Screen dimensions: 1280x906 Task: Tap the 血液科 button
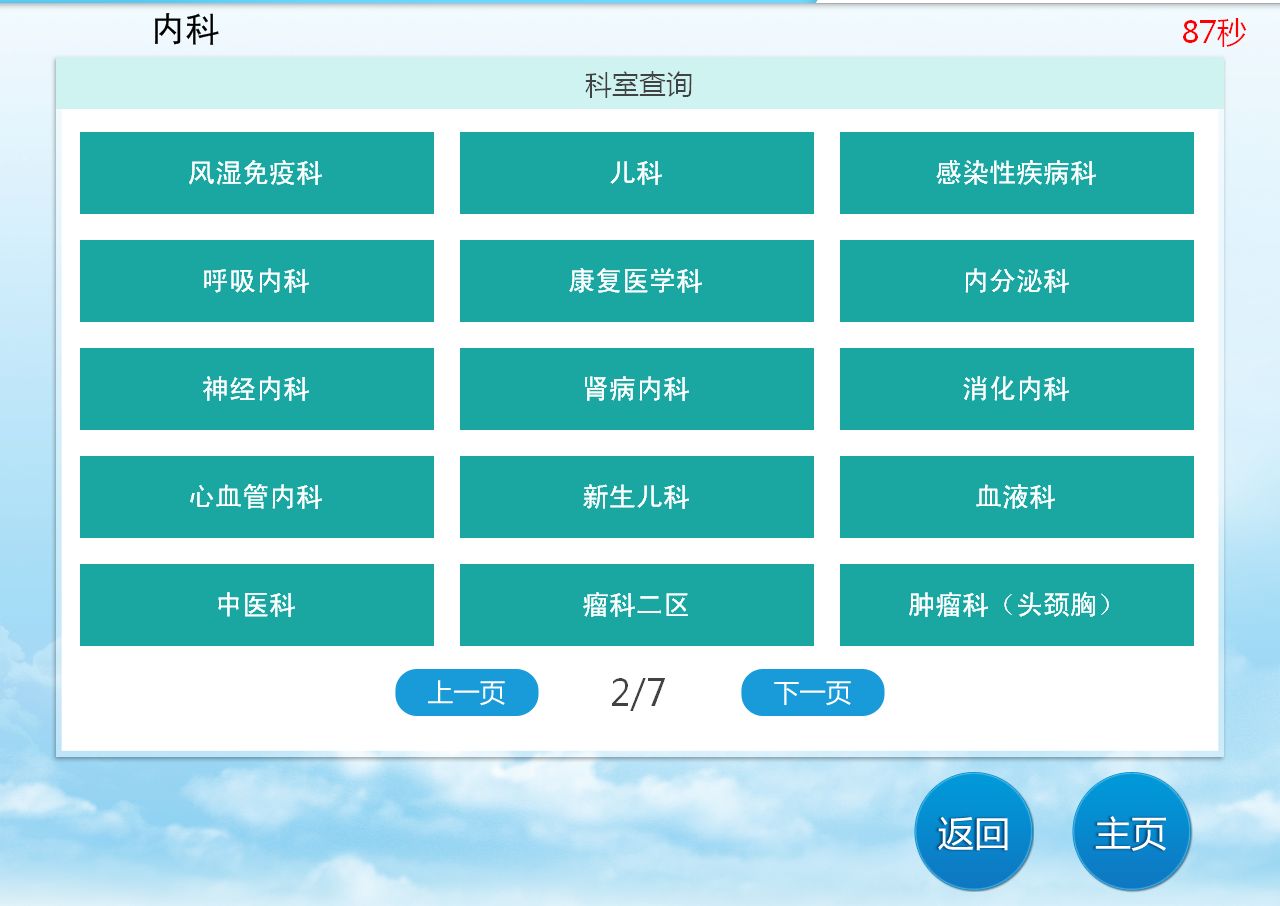tap(1016, 497)
